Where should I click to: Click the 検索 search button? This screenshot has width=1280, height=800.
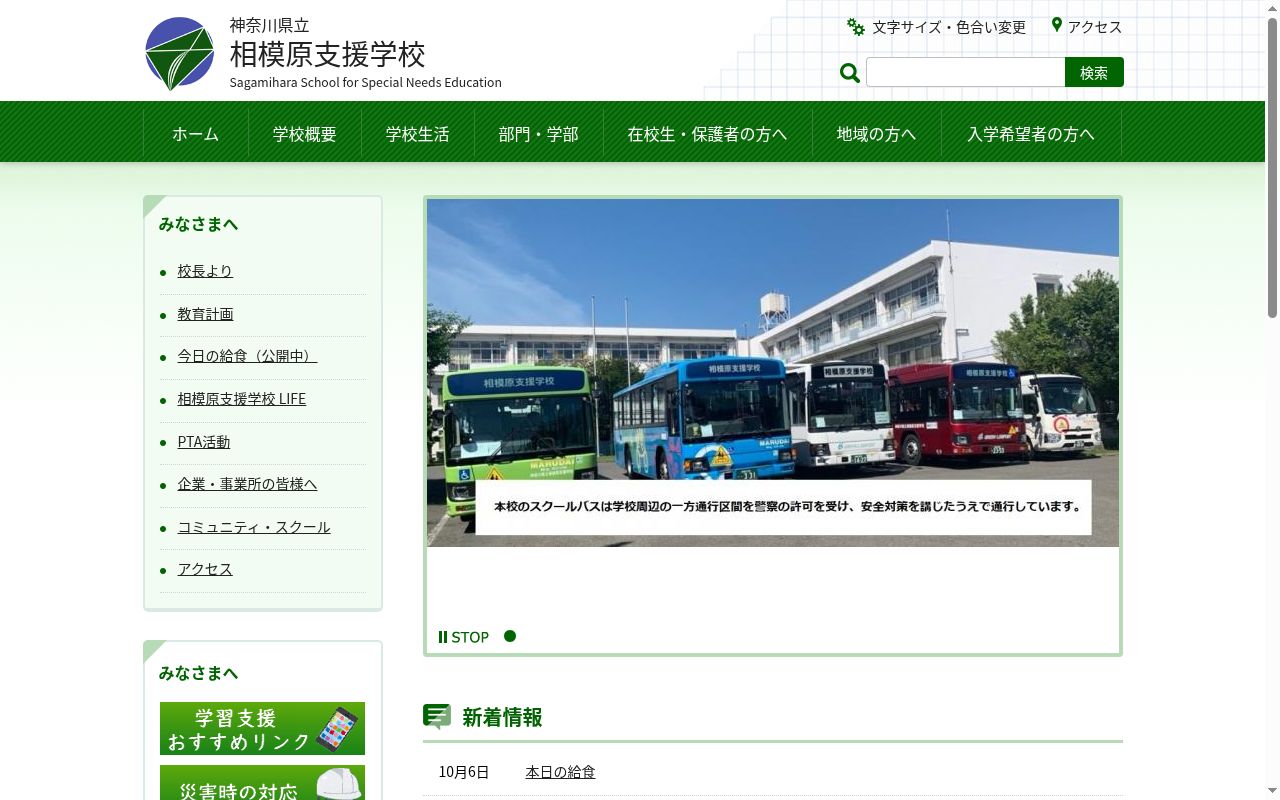[1094, 72]
